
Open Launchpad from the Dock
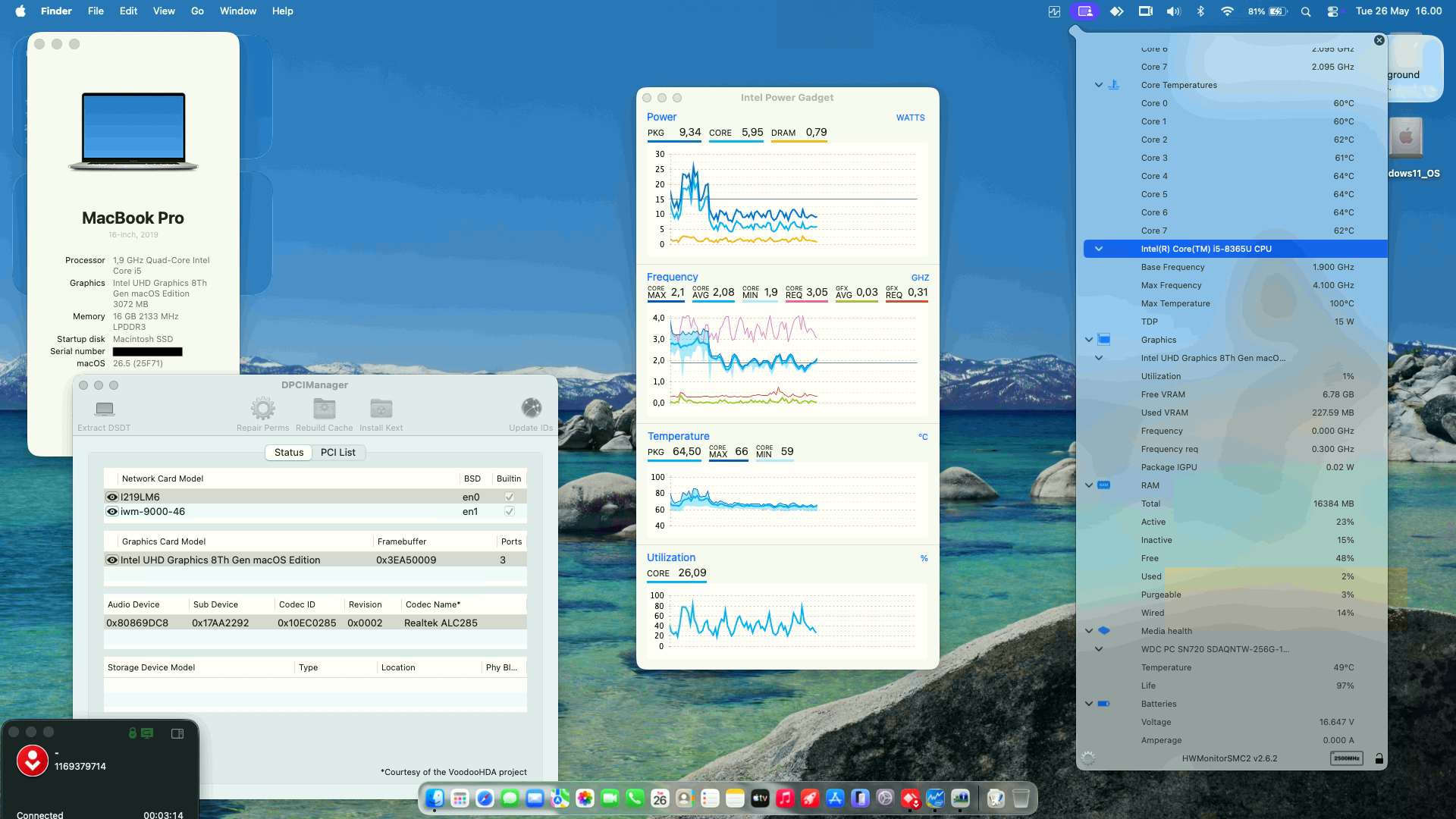(460, 799)
